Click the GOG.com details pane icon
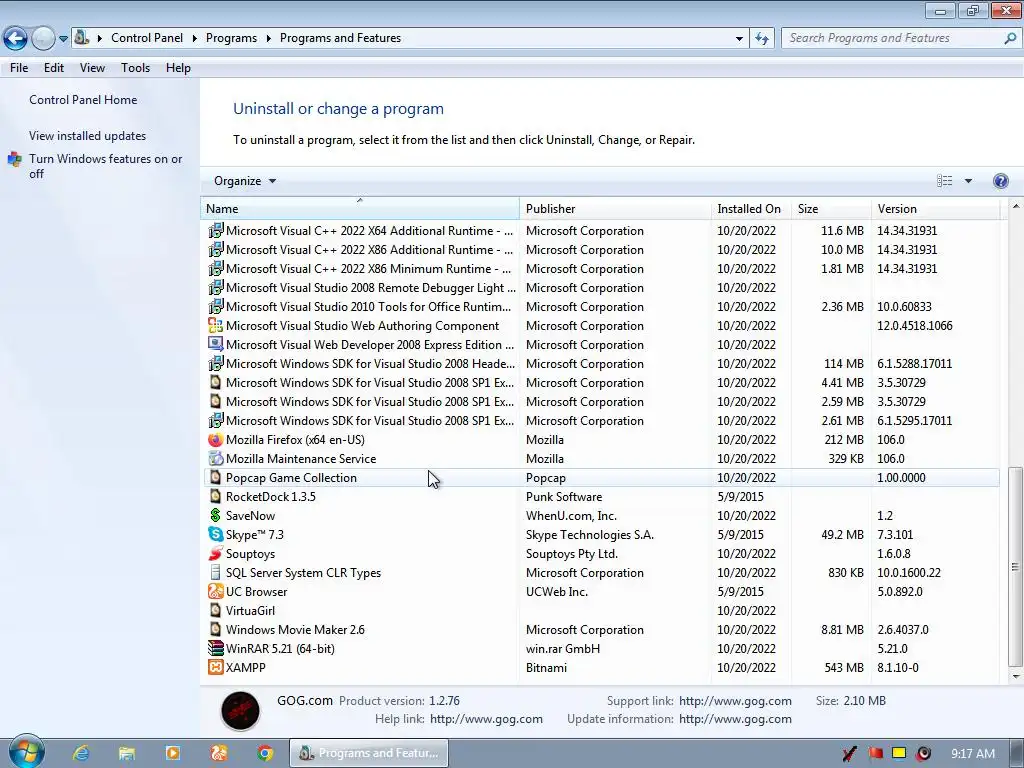 coord(240,711)
